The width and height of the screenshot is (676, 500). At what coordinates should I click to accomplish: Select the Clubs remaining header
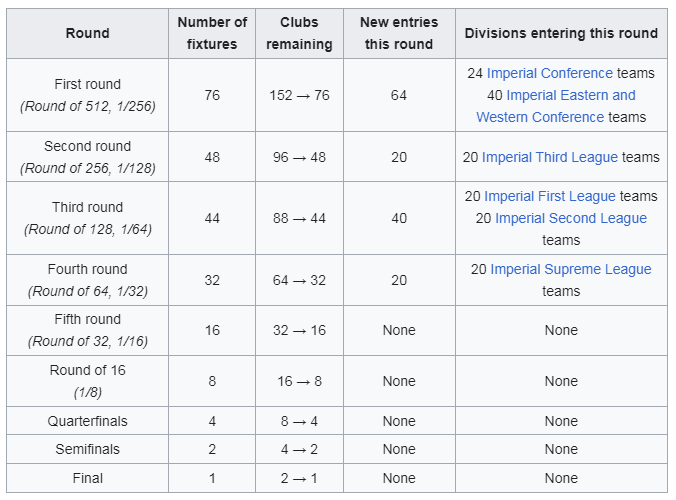click(x=299, y=33)
